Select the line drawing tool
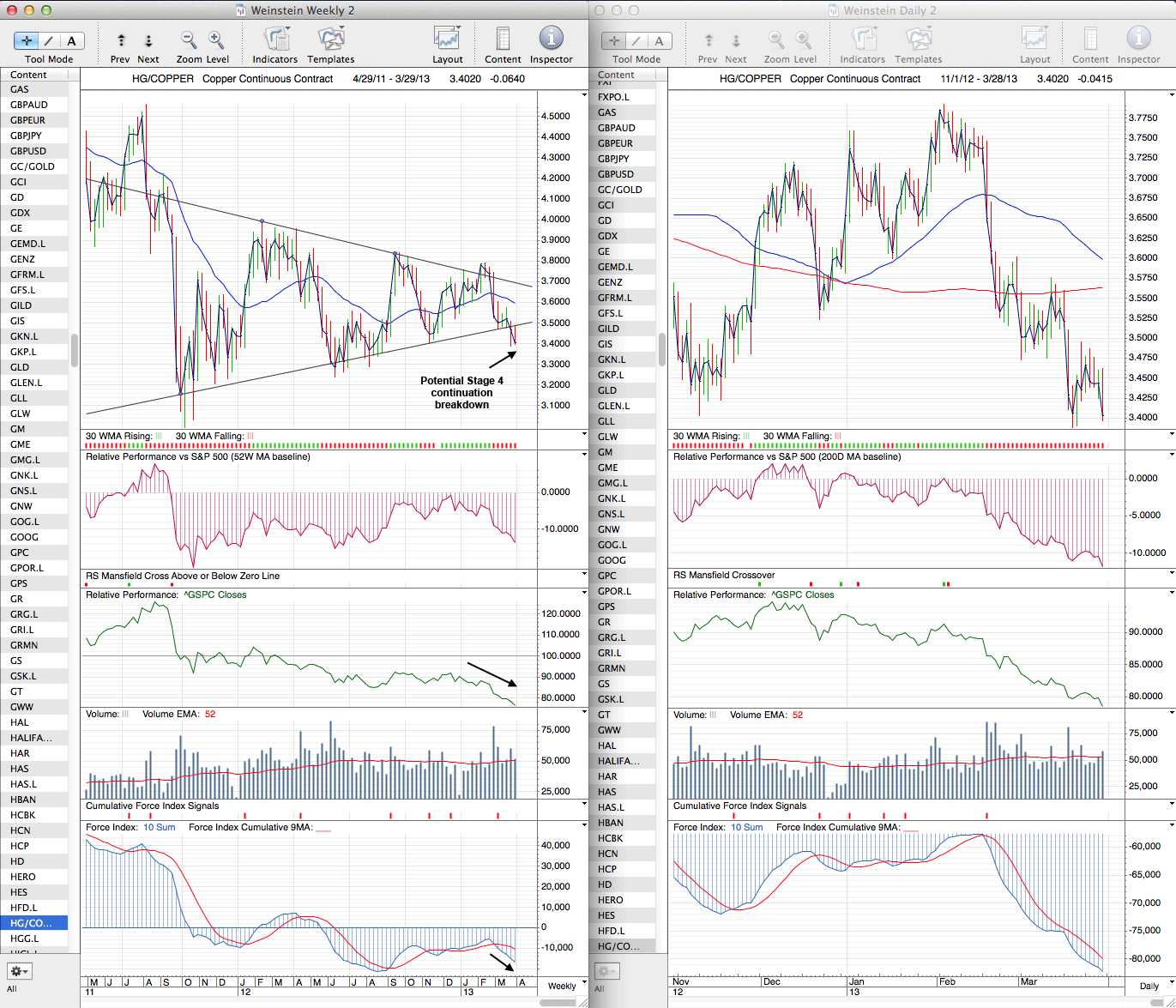 pos(49,40)
